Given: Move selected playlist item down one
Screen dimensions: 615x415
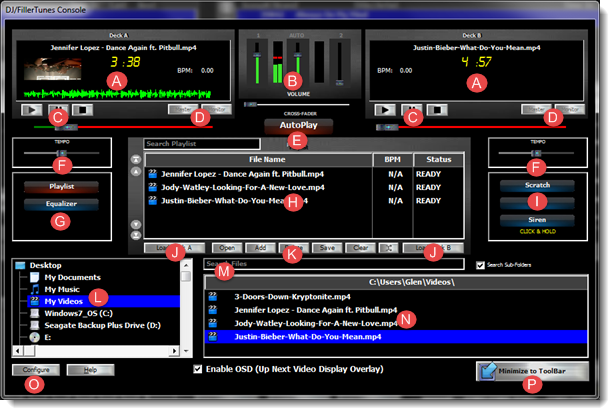Looking at the screenshot, I should tap(136, 224).
